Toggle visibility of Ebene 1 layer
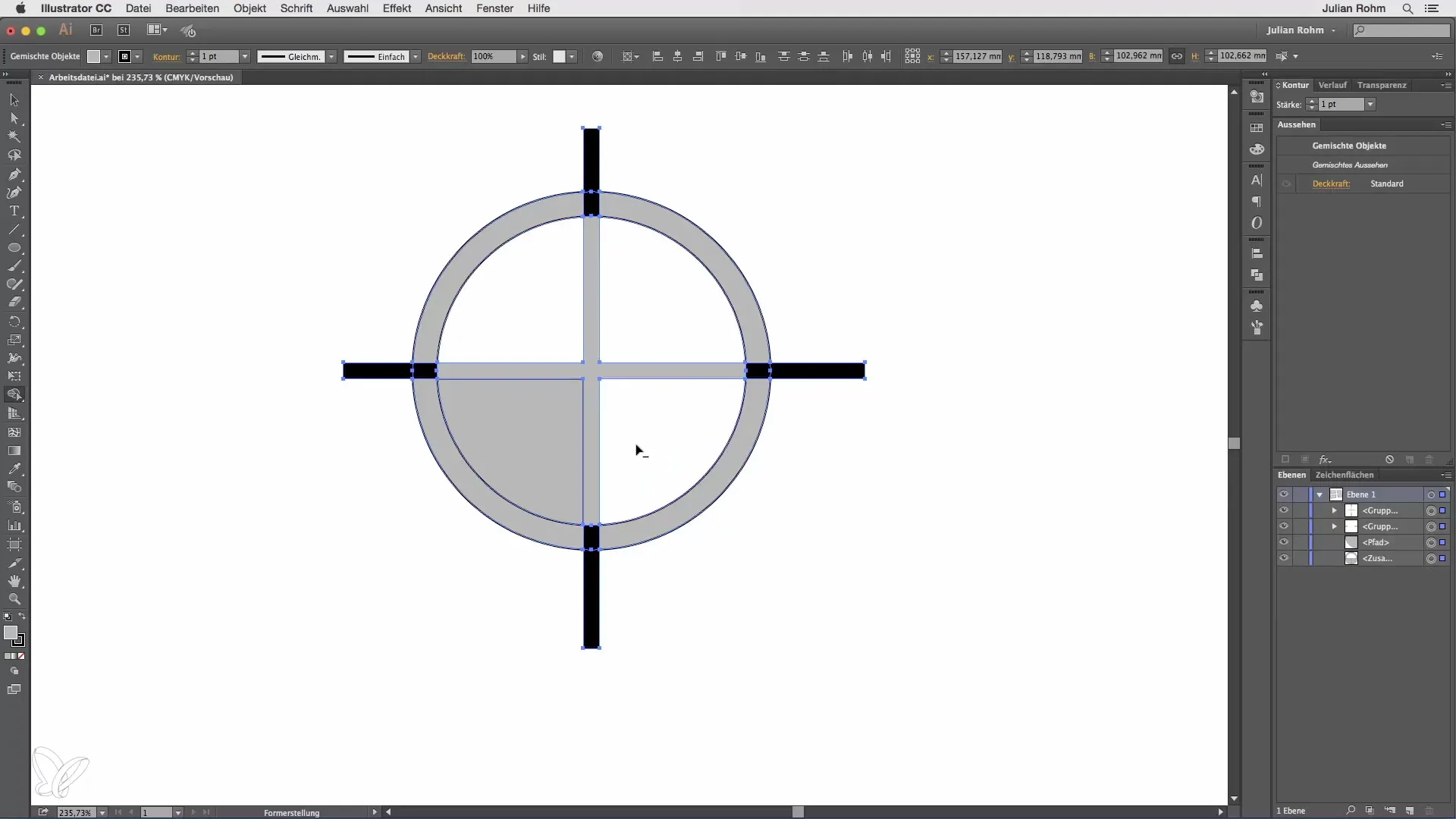 (x=1283, y=494)
